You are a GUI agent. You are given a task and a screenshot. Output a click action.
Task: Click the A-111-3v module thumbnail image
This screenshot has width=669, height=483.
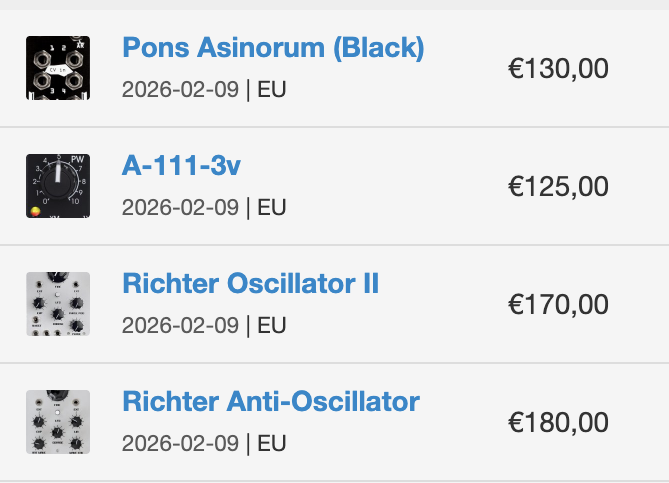coord(58,186)
